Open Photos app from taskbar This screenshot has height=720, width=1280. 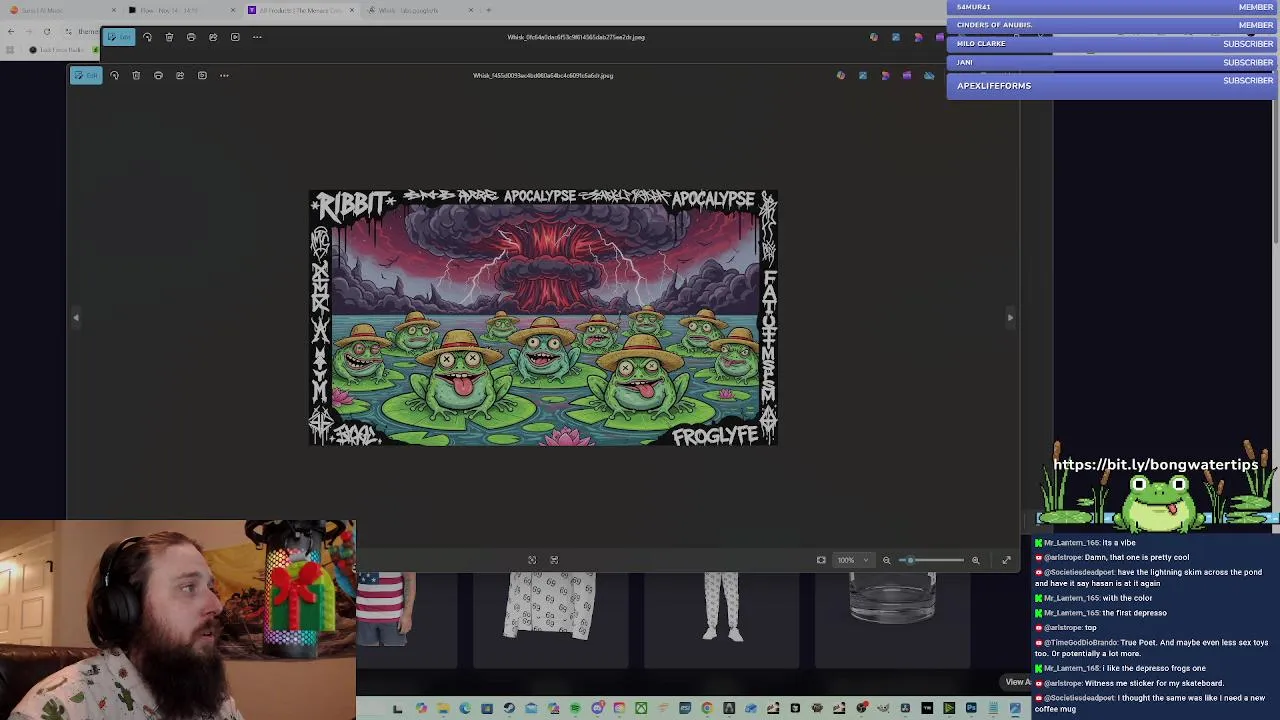[1015, 709]
